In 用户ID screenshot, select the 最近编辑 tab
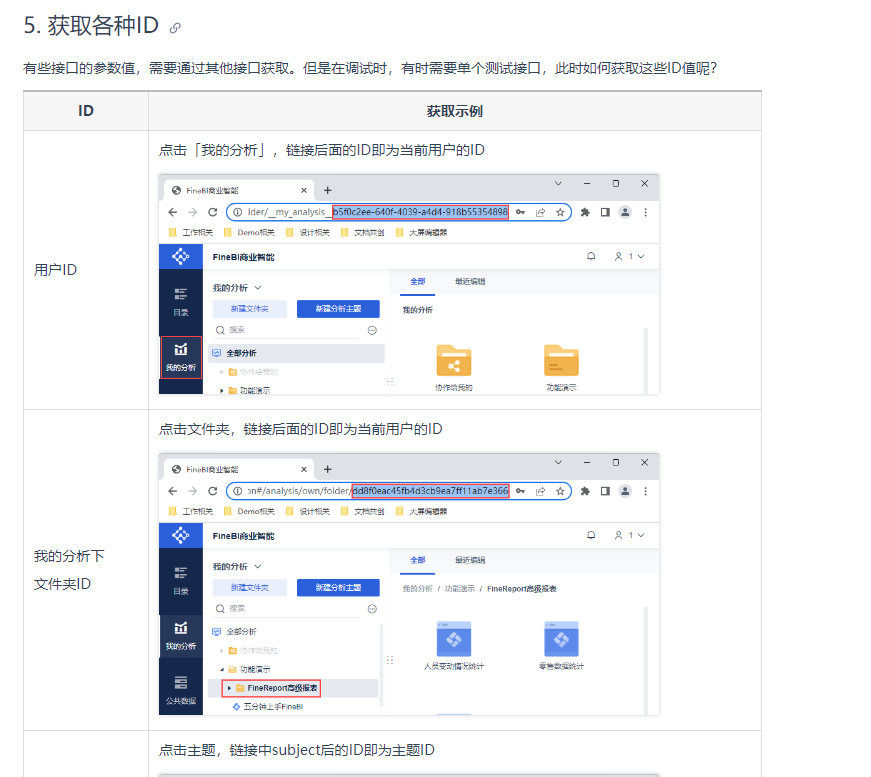The image size is (871, 777). pos(470,282)
